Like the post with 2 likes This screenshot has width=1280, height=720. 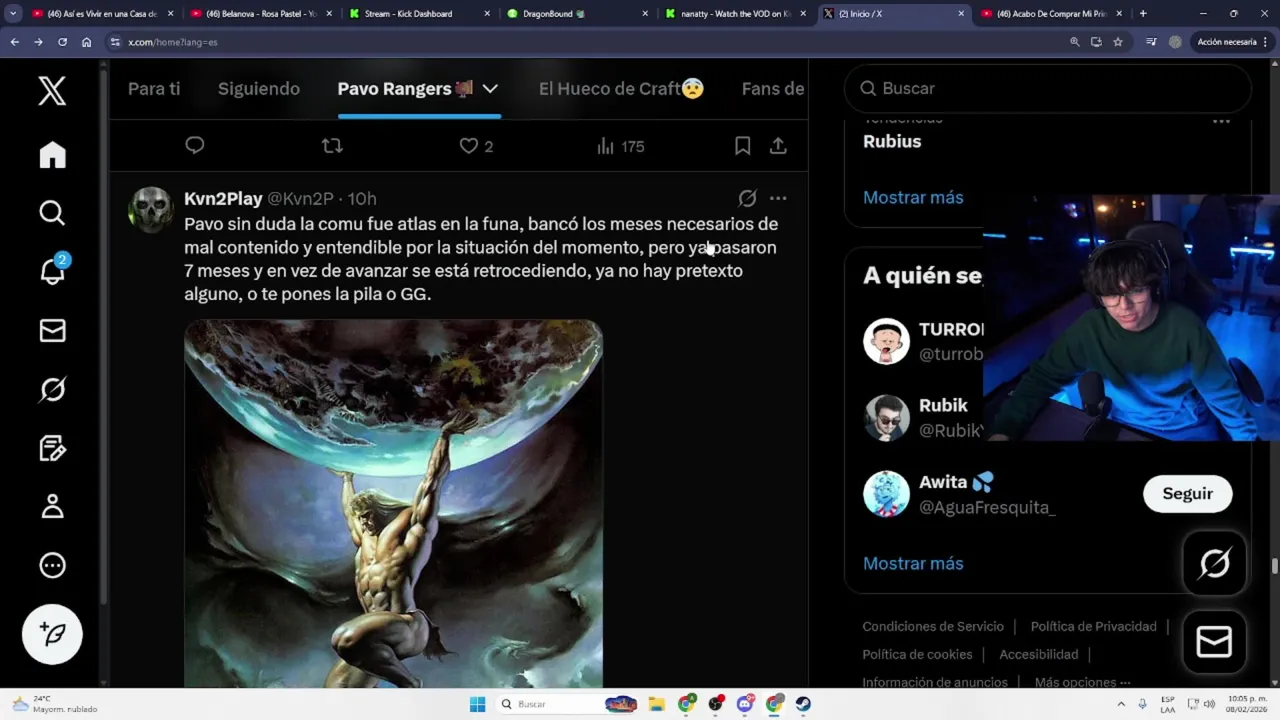click(476, 146)
